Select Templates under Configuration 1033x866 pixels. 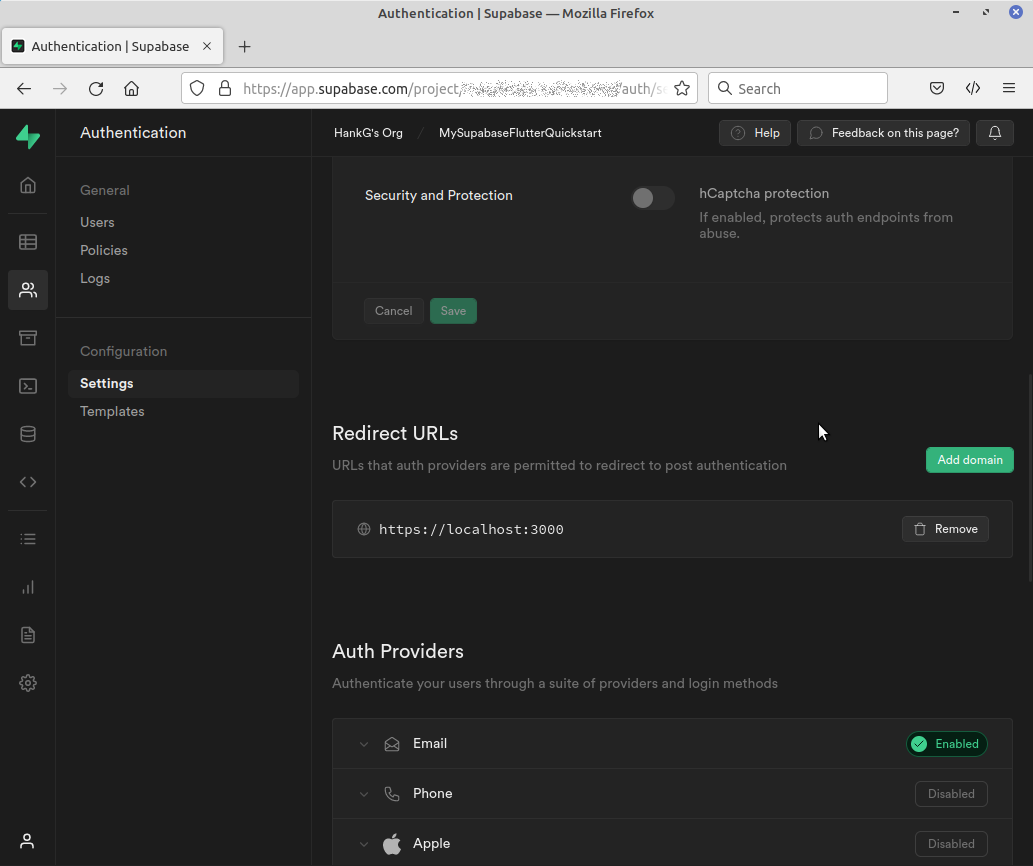112,411
